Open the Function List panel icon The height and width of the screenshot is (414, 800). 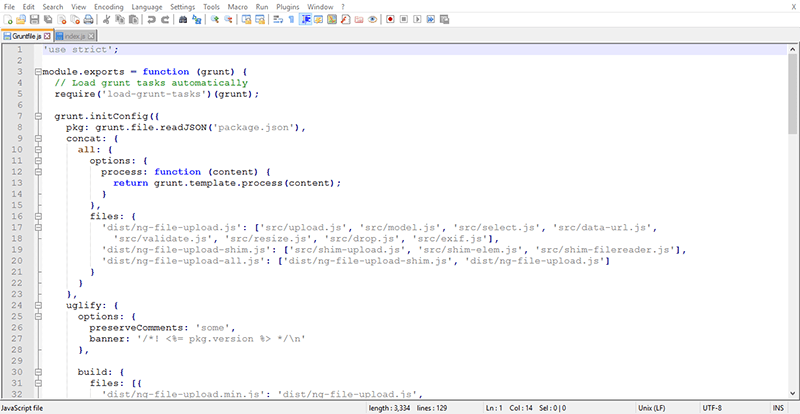click(x=345, y=19)
